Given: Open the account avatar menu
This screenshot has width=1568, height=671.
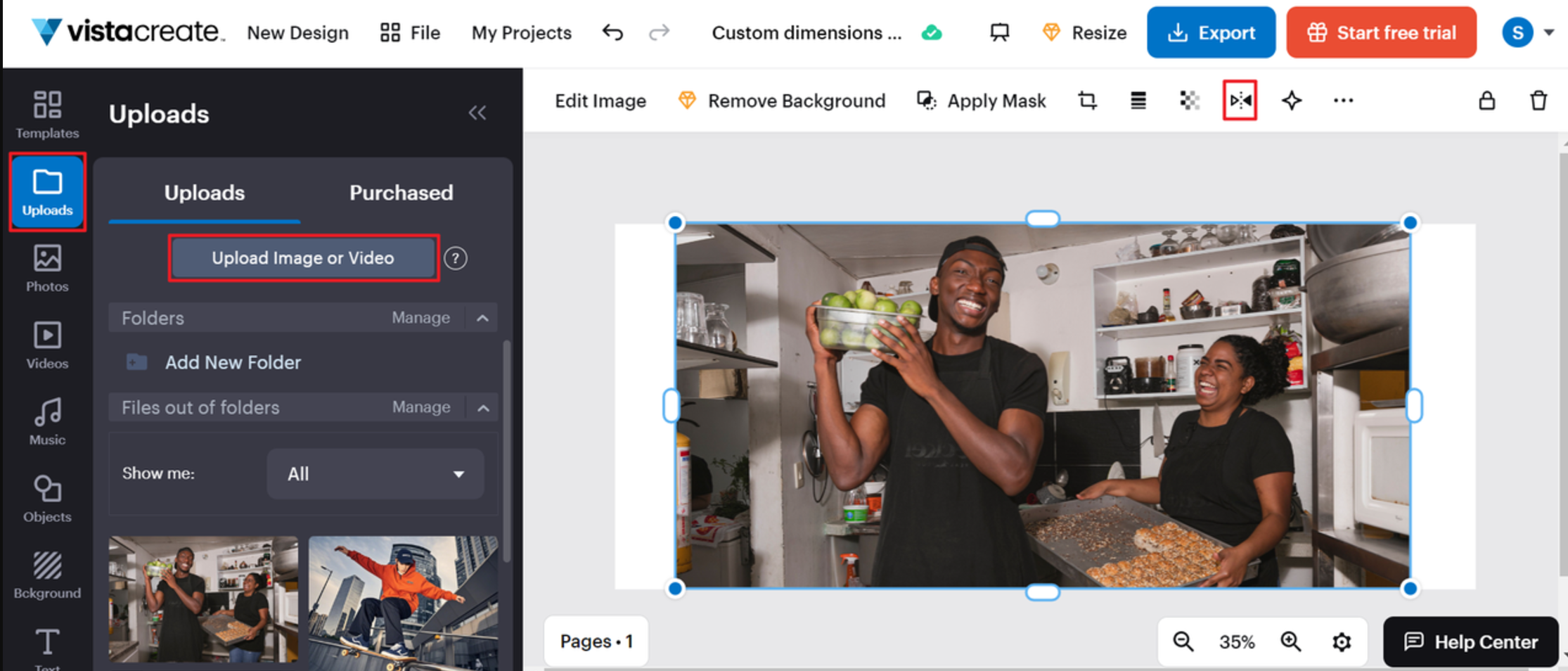Looking at the screenshot, I should click(x=1527, y=32).
